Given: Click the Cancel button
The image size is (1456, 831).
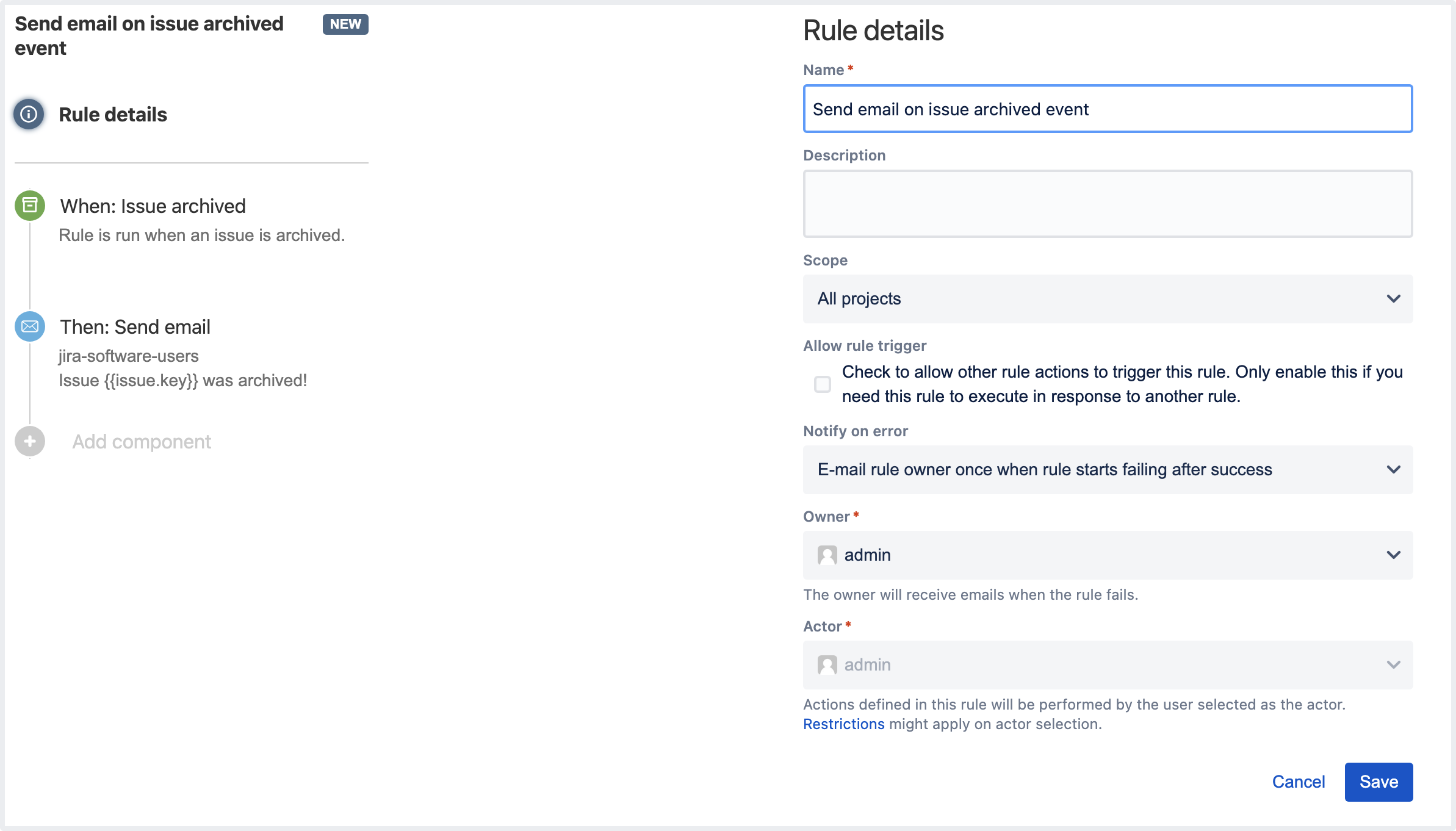Looking at the screenshot, I should (x=1299, y=782).
